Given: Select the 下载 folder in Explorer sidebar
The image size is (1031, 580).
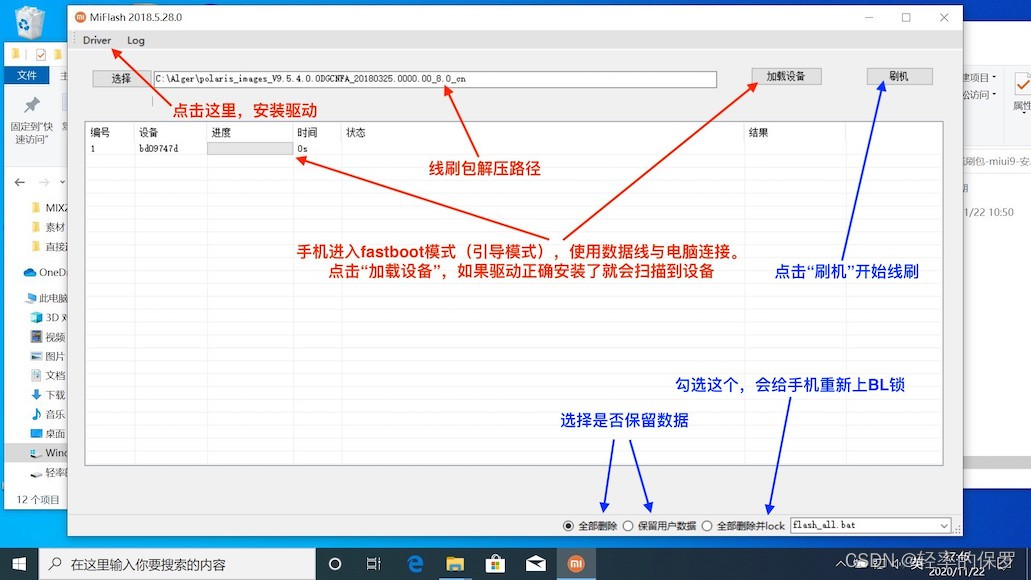Looking at the screenshot, I should 49,395.
